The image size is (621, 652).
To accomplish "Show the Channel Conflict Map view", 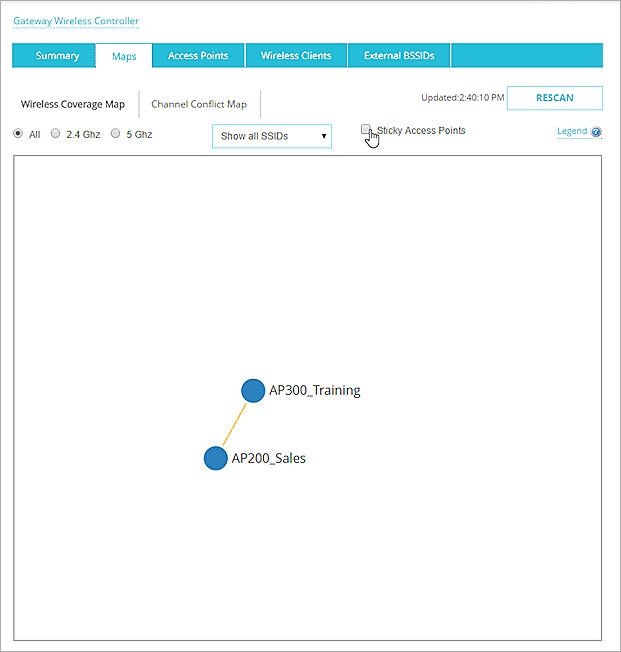I will point(199,104).
